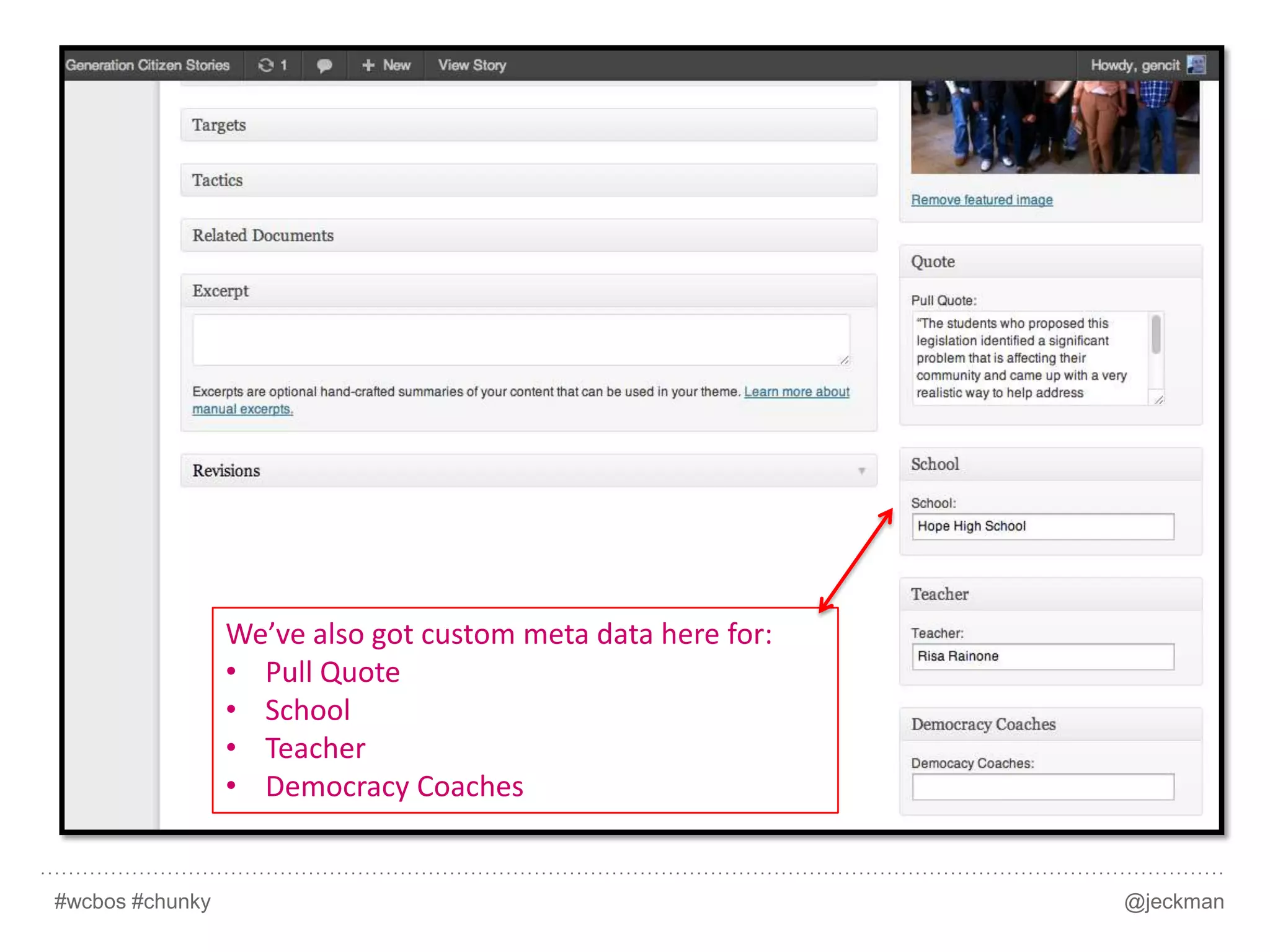Image resolution: width=1270 pixels, height=952 pixels.
Task: Collapse the Excerpt meta box header
Action: 528,291
